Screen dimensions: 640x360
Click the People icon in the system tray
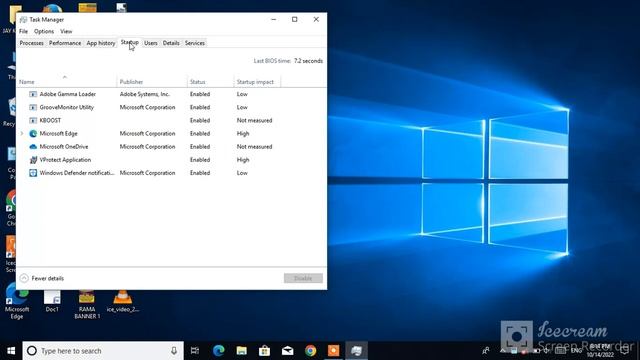[x=486, y=351]
